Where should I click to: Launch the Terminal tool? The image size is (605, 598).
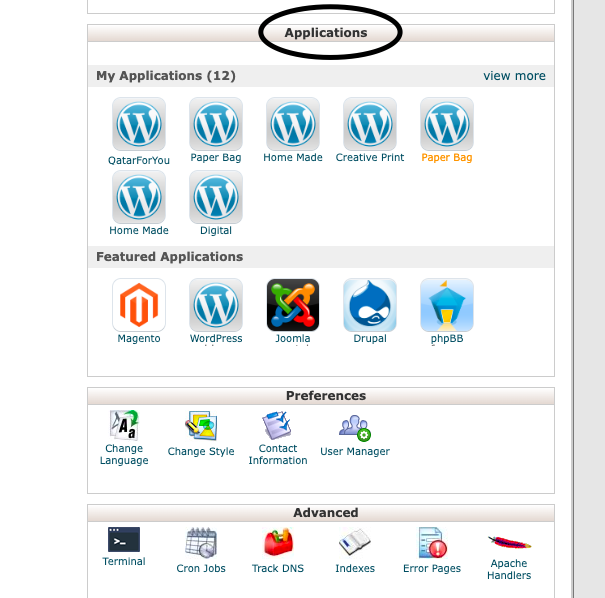pos(124,547)
